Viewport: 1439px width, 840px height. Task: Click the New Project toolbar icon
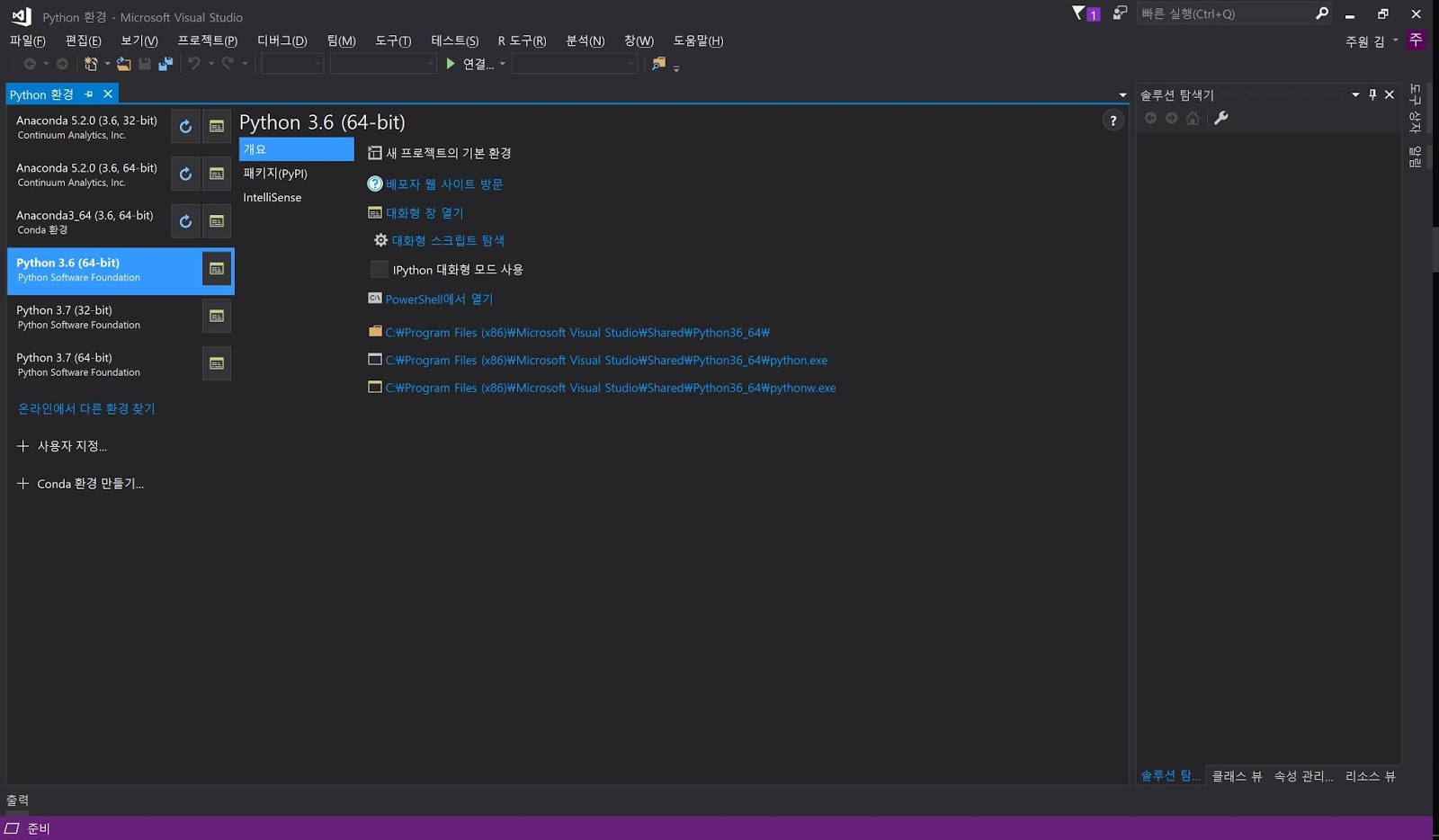[x=91, y=64]
